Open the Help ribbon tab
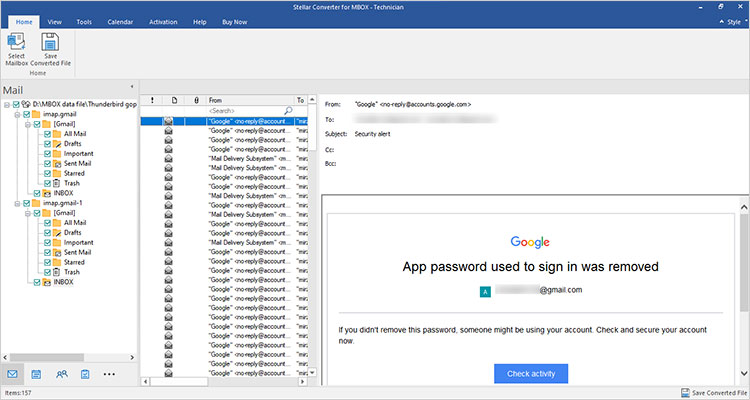 (x=199, y=22)
